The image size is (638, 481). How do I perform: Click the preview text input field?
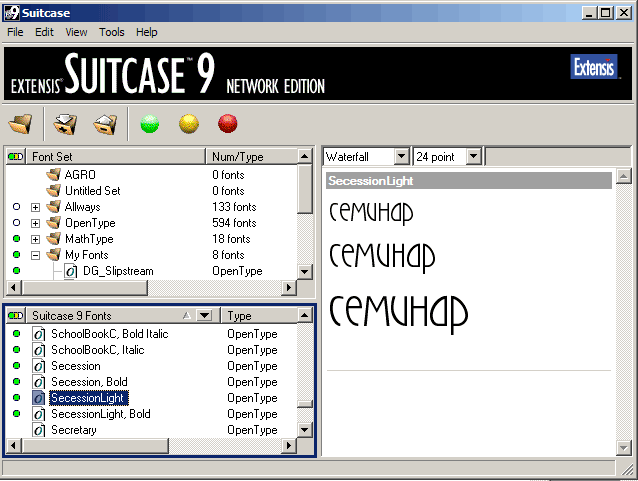pyautogui.click(x=558, y=157)
